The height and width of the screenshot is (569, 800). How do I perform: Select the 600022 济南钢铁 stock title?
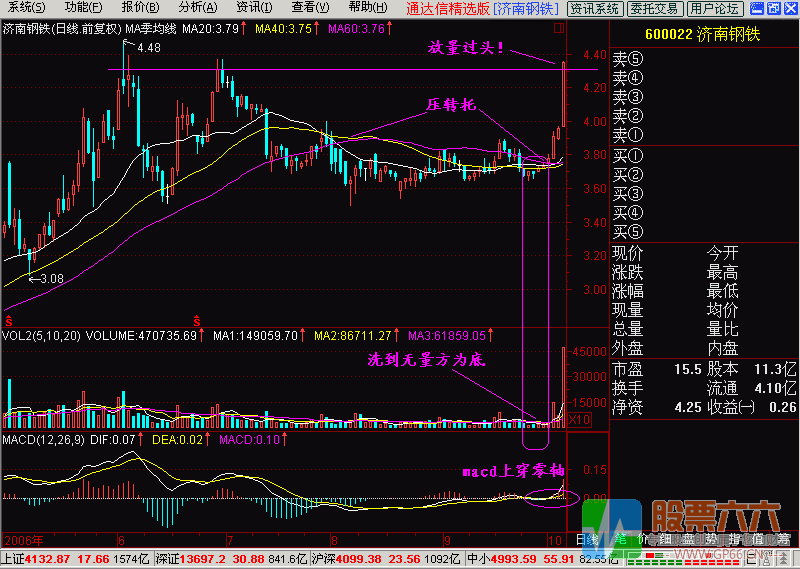pos(703,35)
